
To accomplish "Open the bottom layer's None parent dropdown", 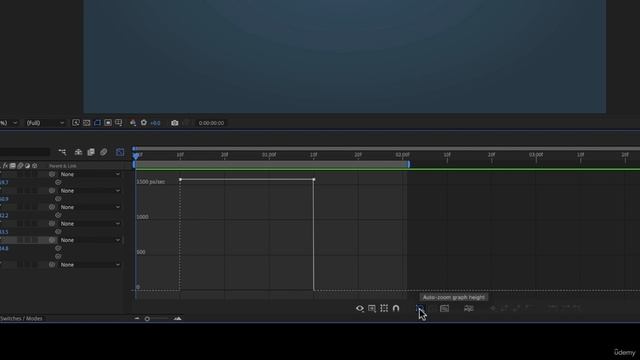I will [x=90, y=264].
